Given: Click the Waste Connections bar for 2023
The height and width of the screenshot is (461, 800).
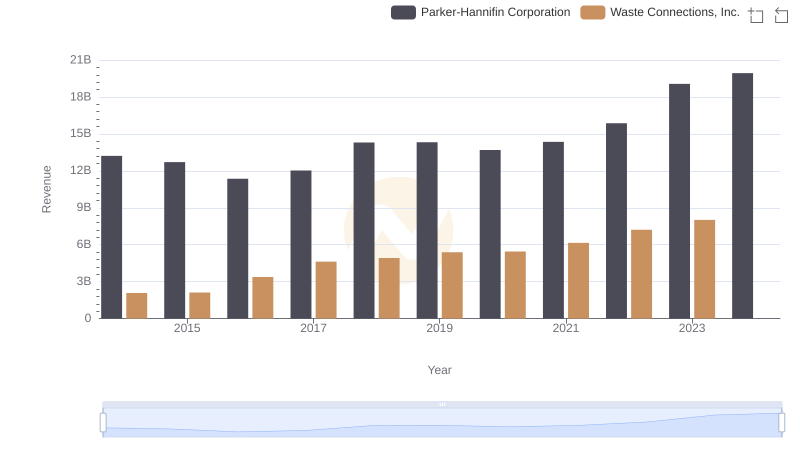Looking at the screenshot, I should tap(705, 269).
